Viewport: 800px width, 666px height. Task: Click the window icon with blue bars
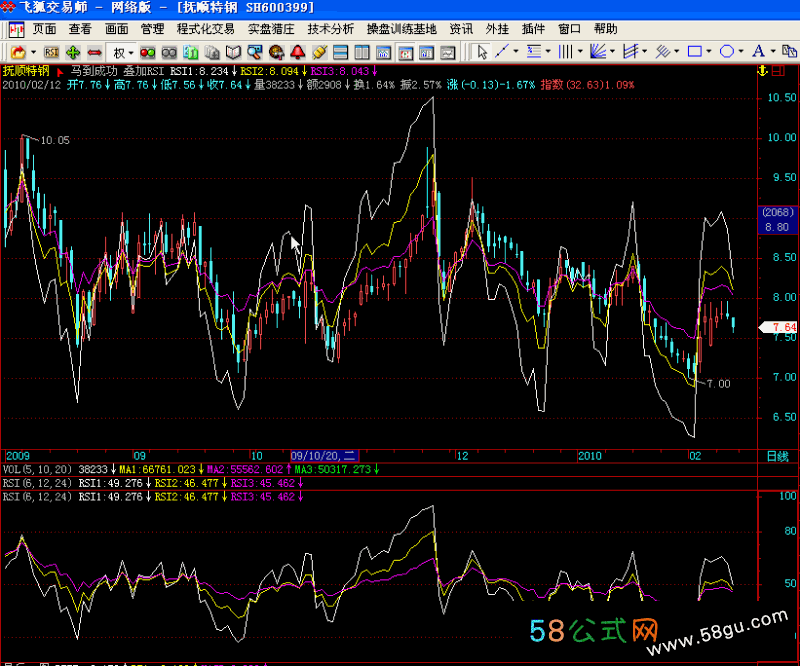[x=427, y=52]
